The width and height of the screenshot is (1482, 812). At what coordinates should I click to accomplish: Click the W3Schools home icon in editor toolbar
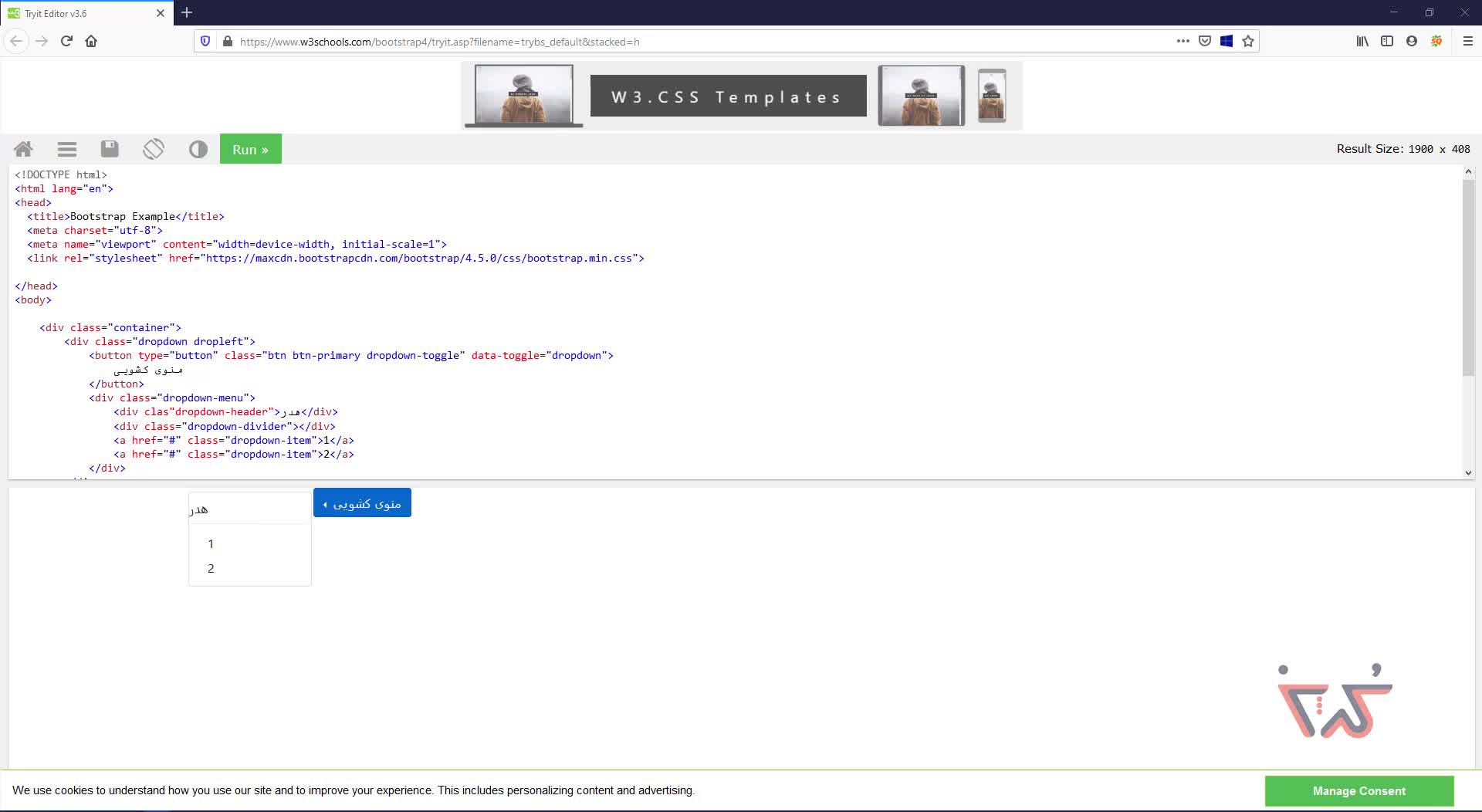pos(23,149)
